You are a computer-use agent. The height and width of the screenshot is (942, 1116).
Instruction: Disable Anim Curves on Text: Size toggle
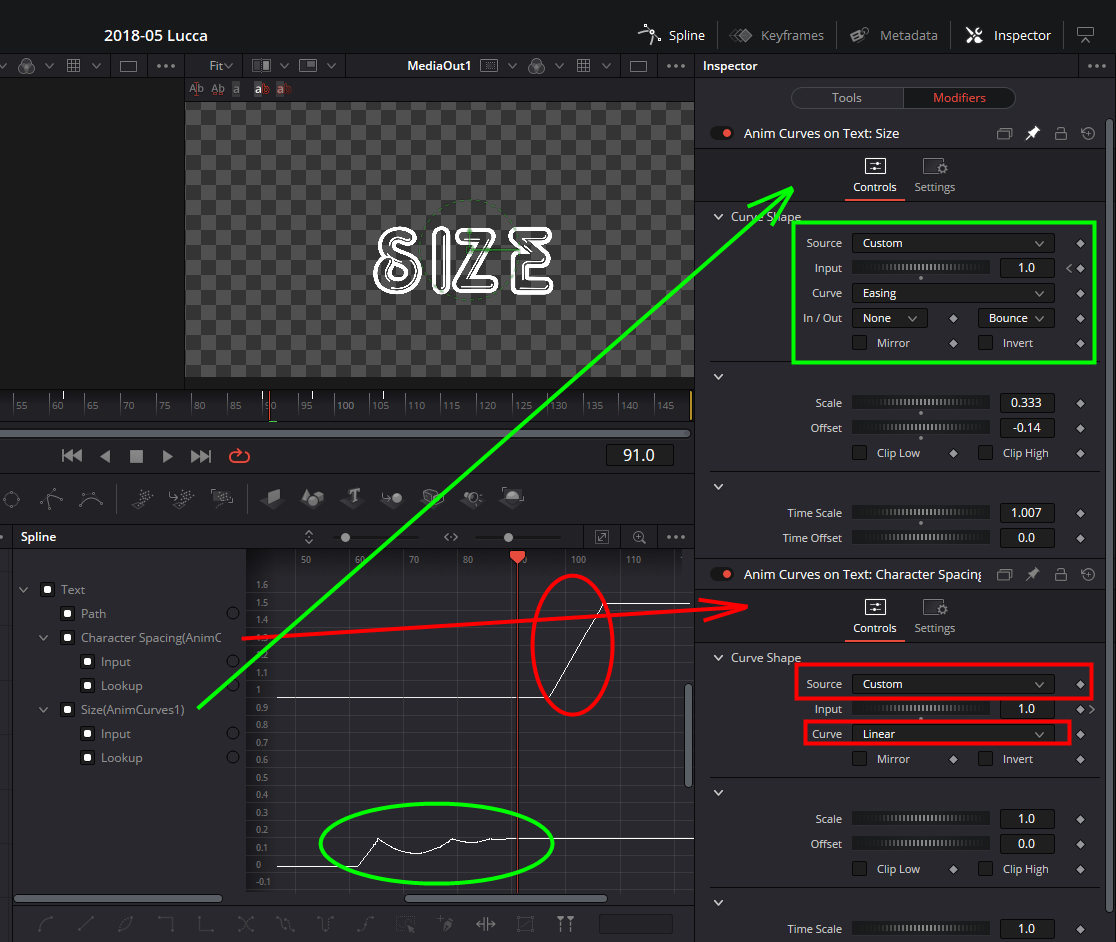tap(722, 133)
